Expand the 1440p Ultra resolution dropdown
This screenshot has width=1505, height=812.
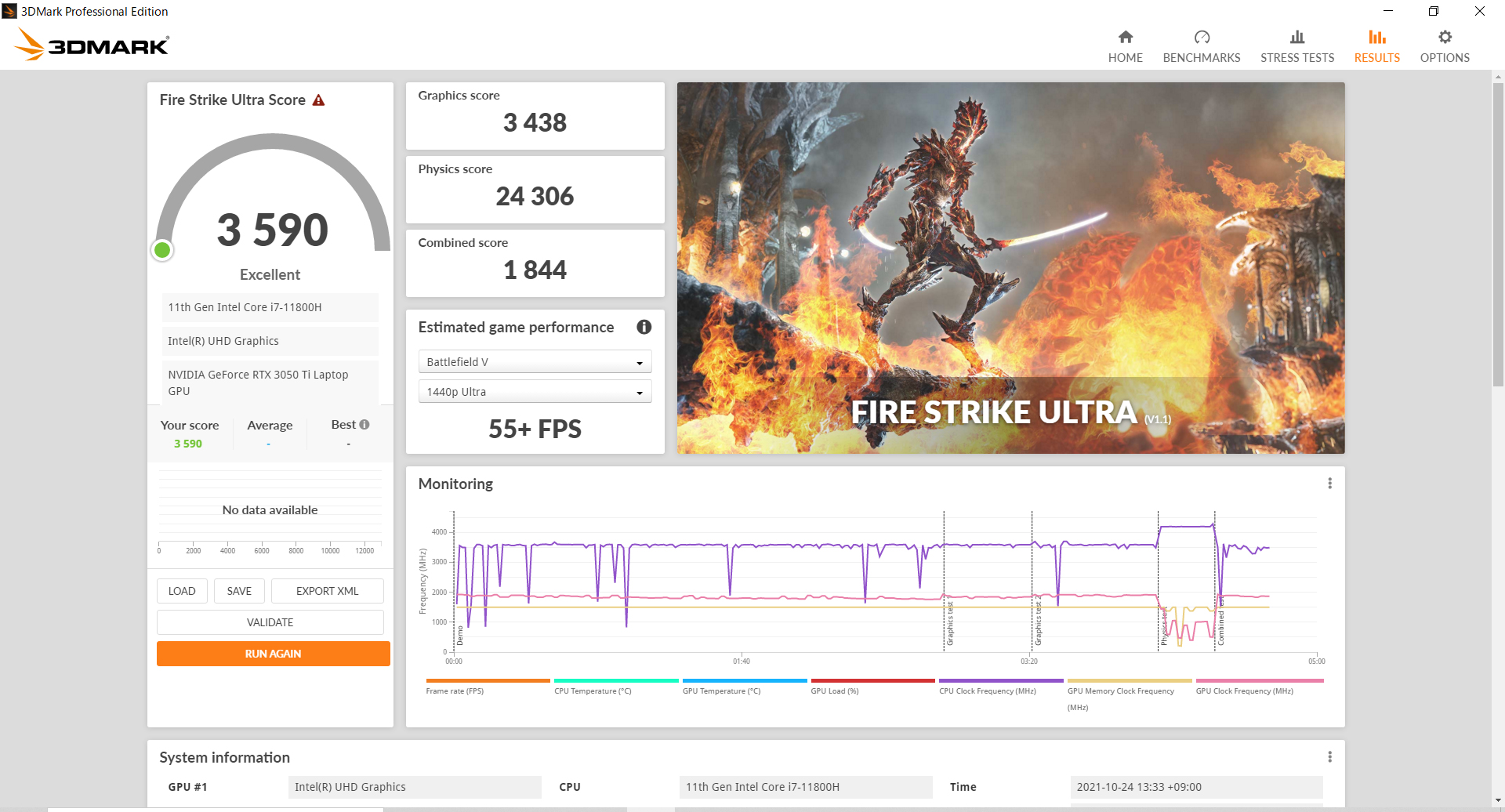pyautogui.click(x=535, y=391)
